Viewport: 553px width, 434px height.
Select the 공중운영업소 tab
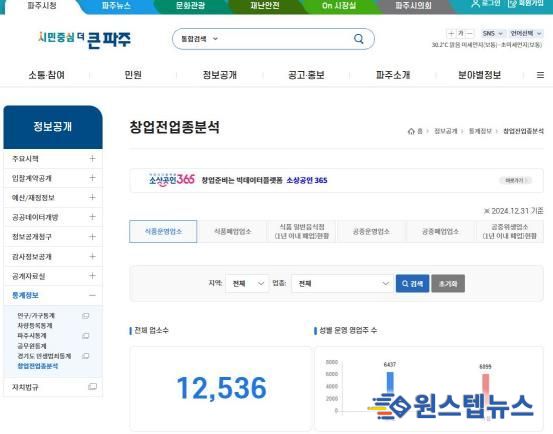point(371,232)
